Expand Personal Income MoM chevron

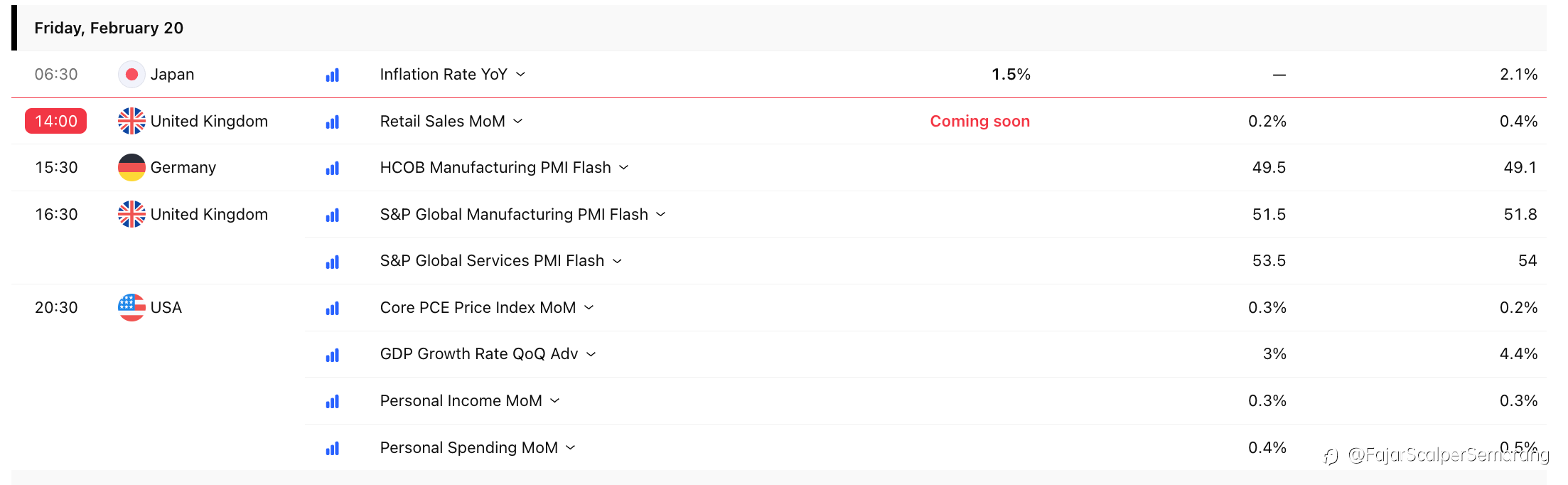tap(555, 401)
